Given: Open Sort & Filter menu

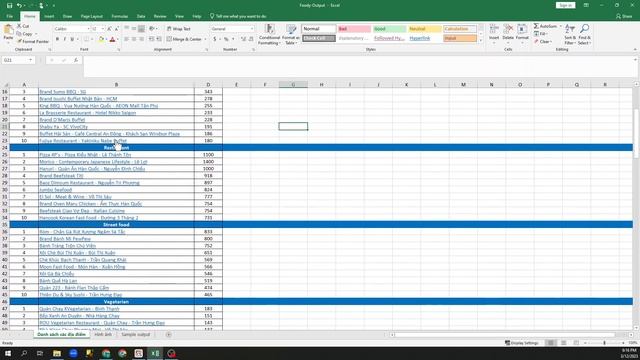Looking at the screenshot, I should coord(570,34).
